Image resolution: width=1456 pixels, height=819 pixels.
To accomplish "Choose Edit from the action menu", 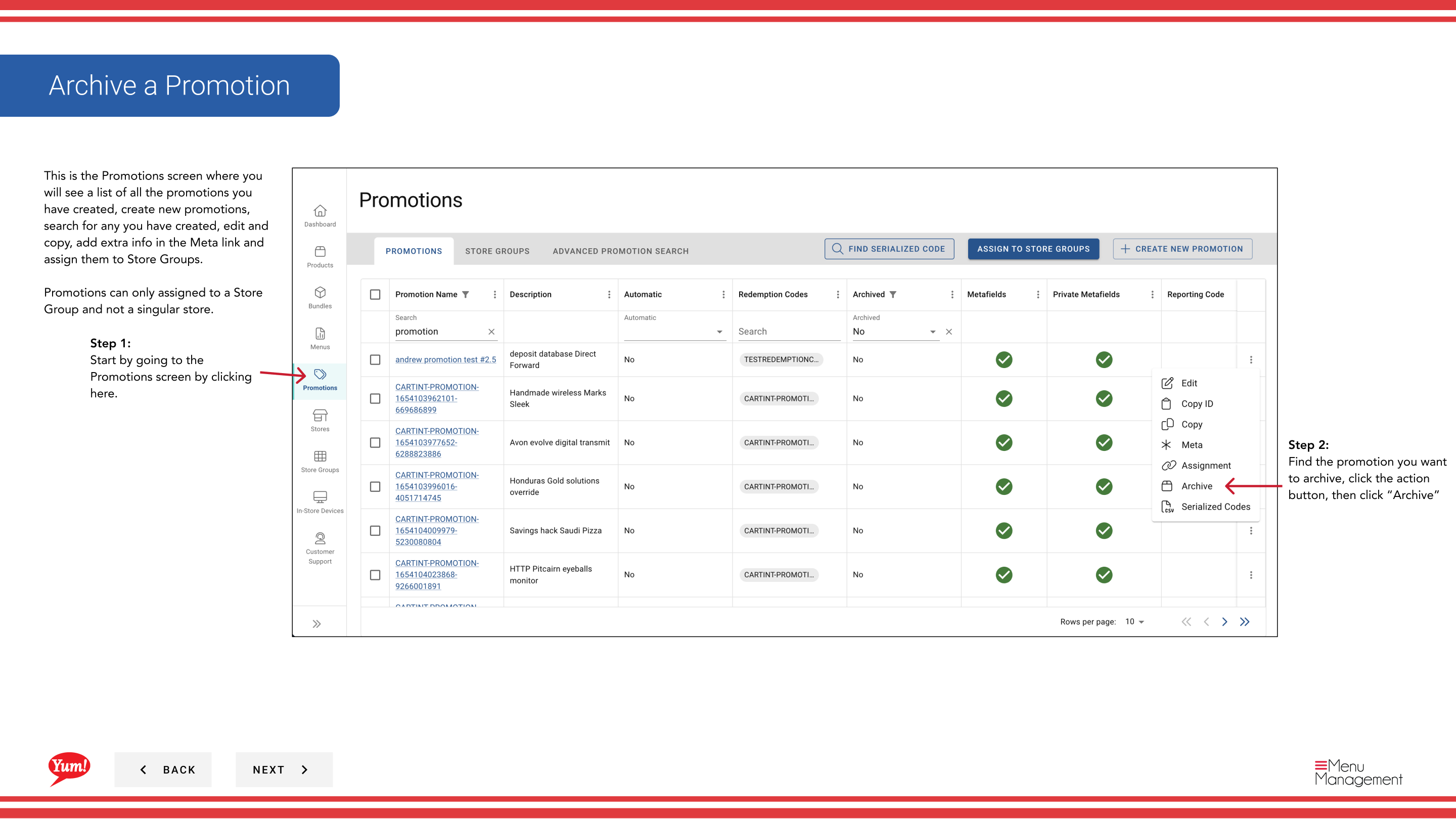I will (x=1205, y=383).
